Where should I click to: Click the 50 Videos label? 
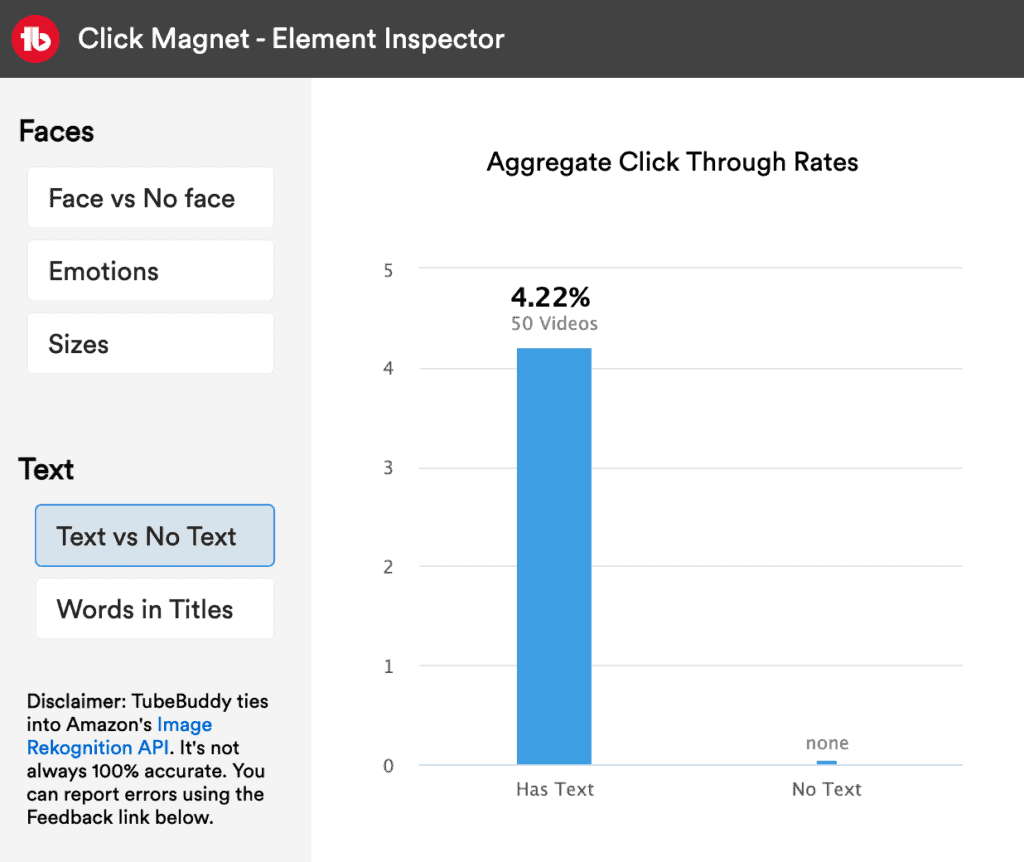[553, 323]
